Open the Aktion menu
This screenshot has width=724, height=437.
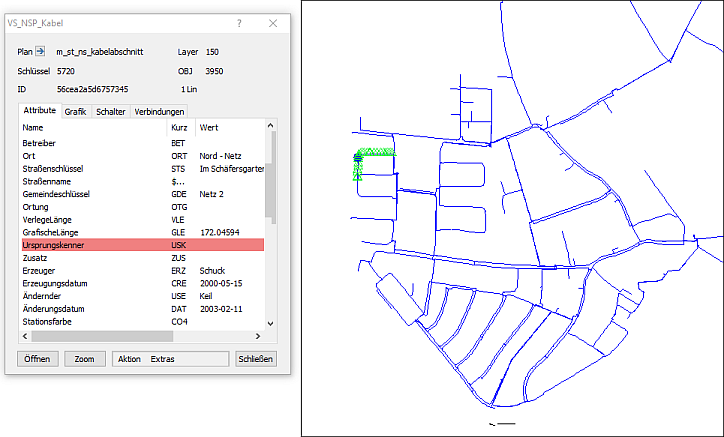click(128, 358)
